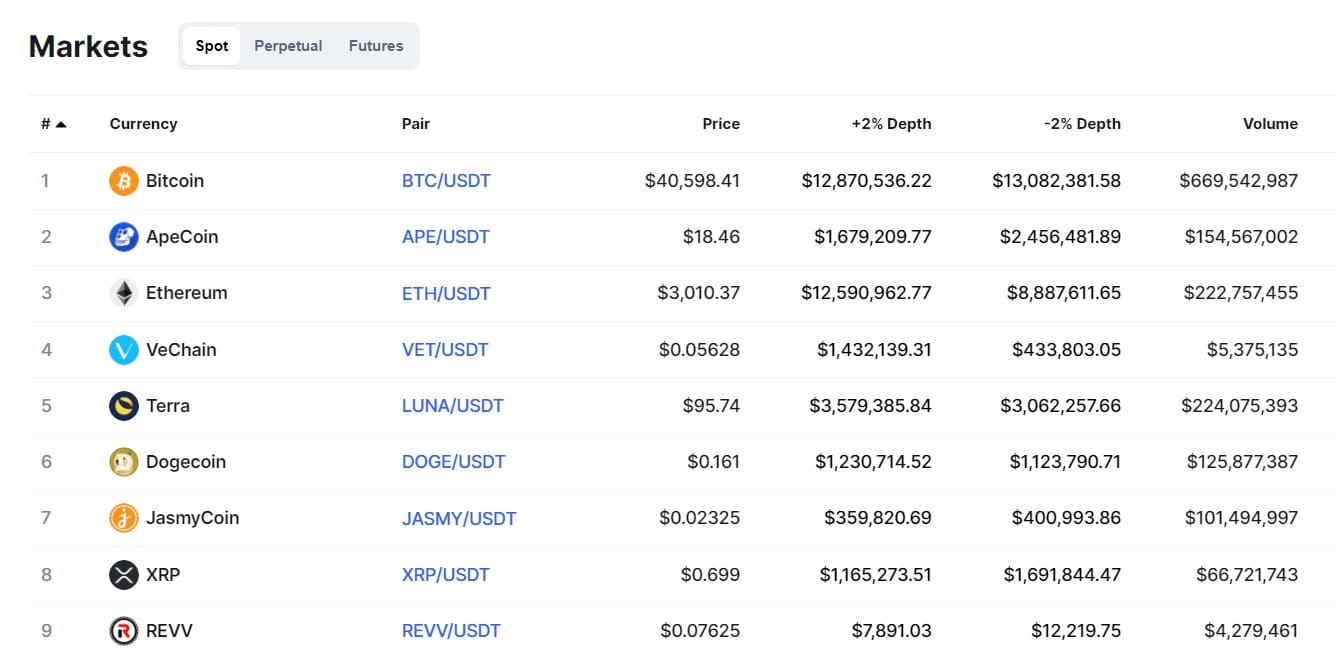Open the BTC/USDT pair link
Image resolution: width=1336 pixels, height=659 pixels.
click(x=446, y=181)
